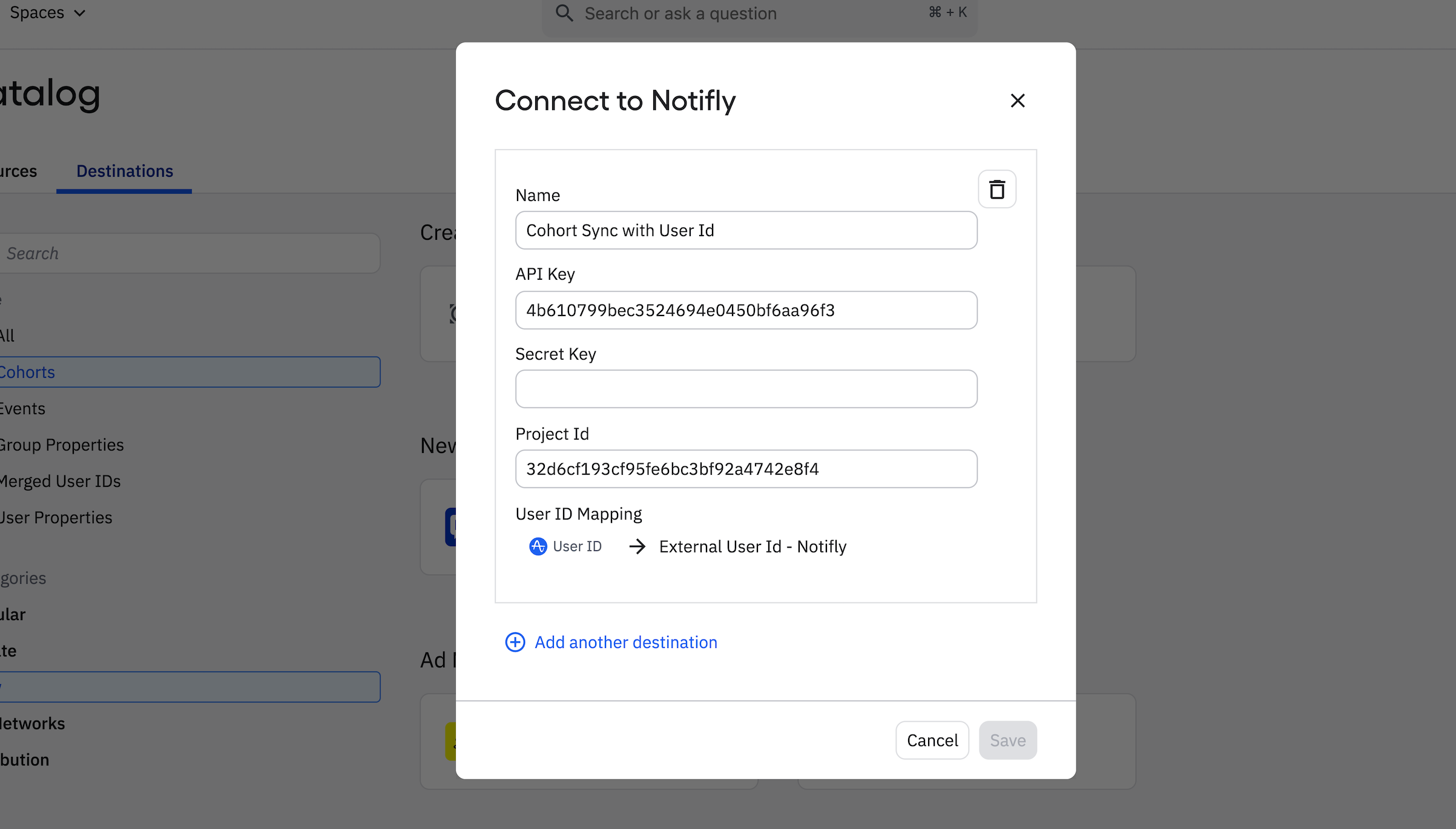The image size is (1456, 829).
Task: Click the blue User ID mapping icon
Action: 538,546
